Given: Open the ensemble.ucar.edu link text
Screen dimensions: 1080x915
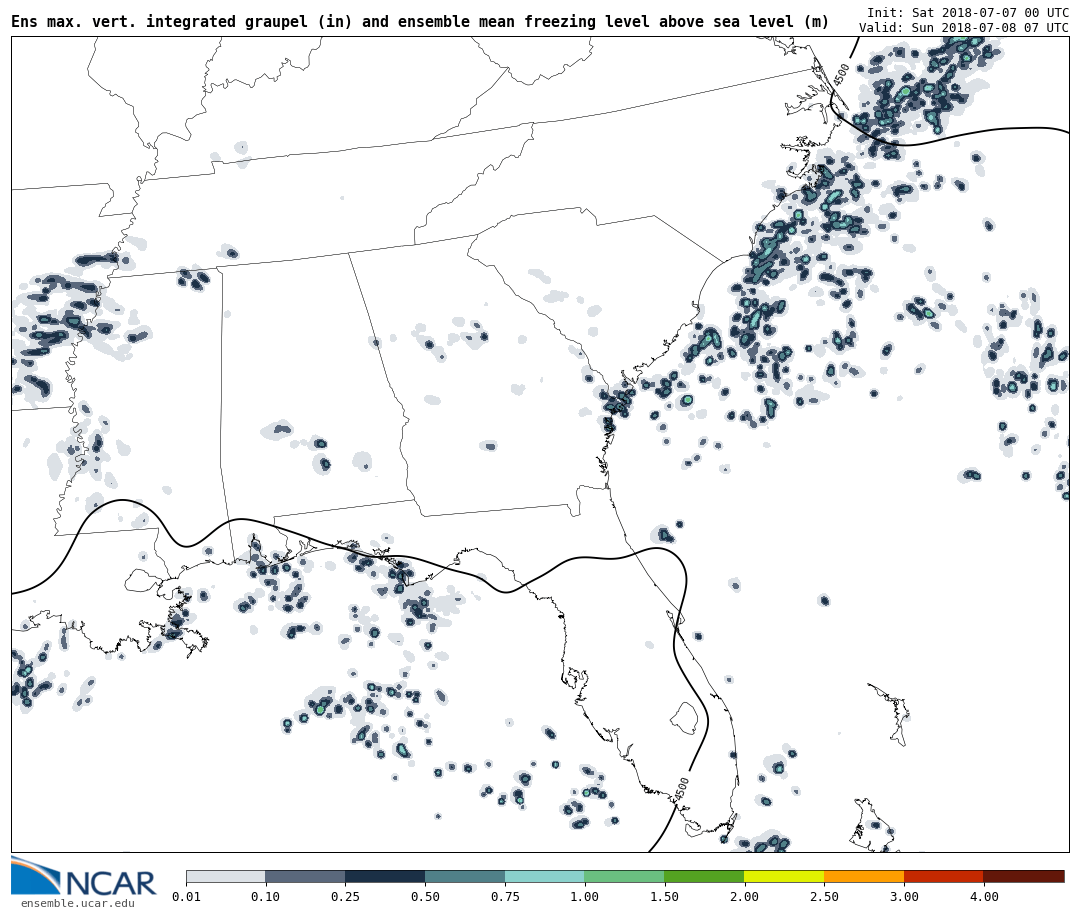Looking at the screenshot, I should [78, 903].
